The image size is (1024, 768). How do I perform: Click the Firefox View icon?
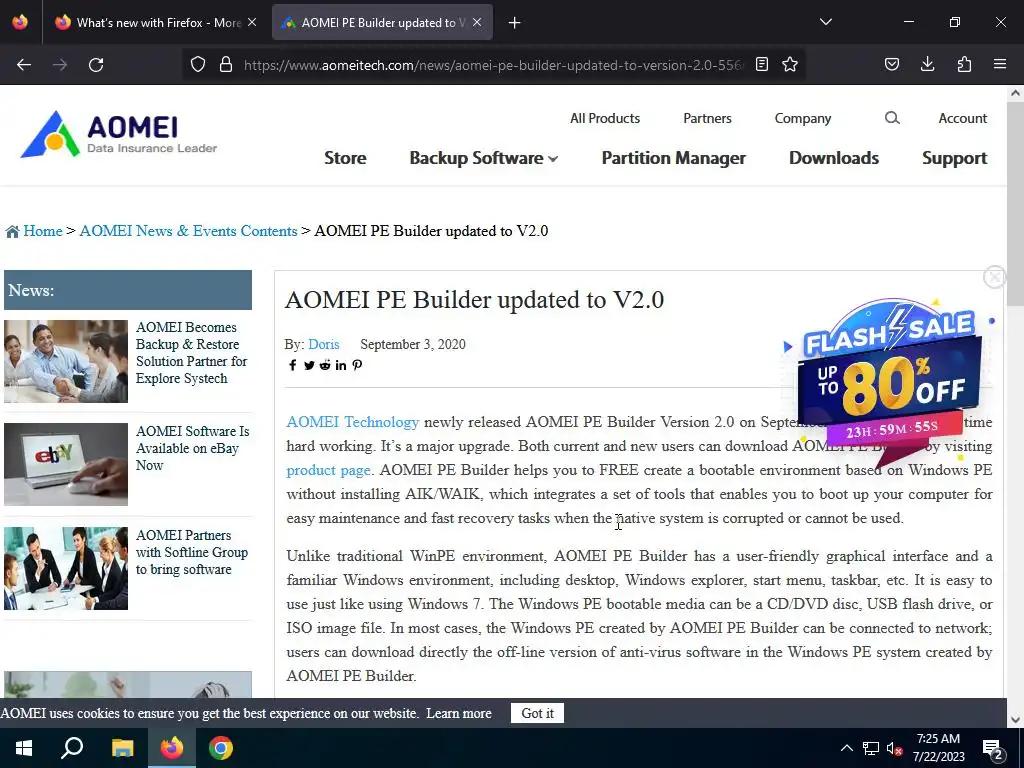coord(20,22)
